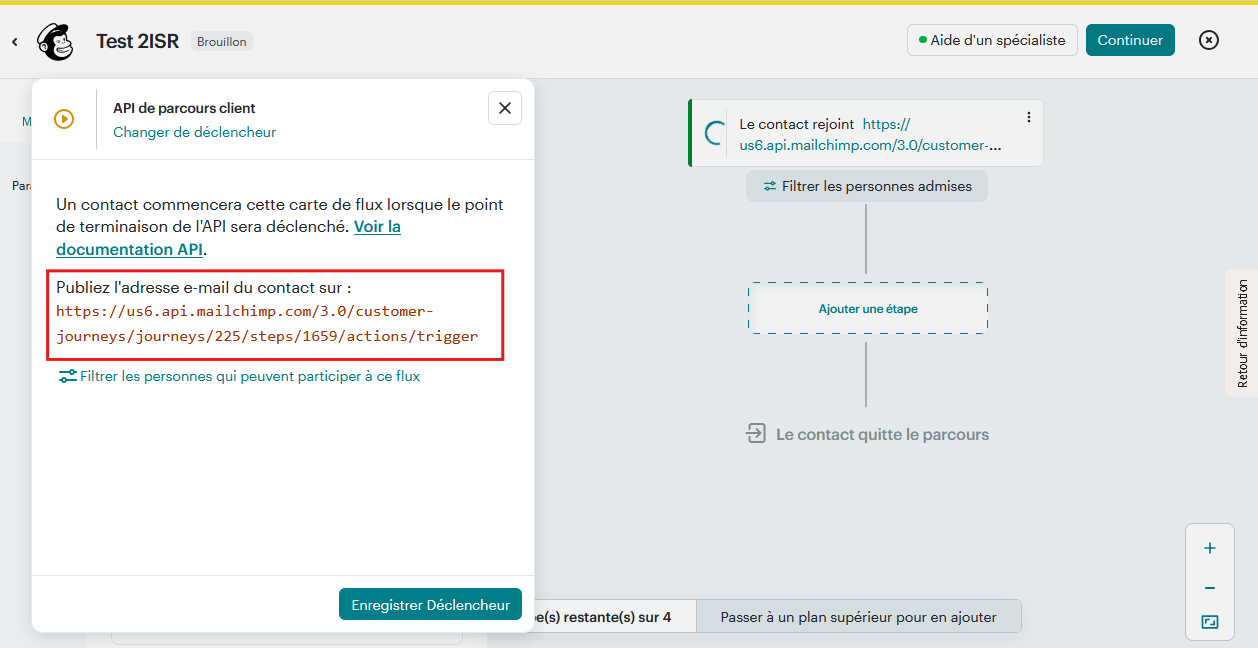Image resolution: width=1258 pixels, height=648 pixels.
Task: Save trigger with Enregistrer Déclencheur
Action: point(430,604)
